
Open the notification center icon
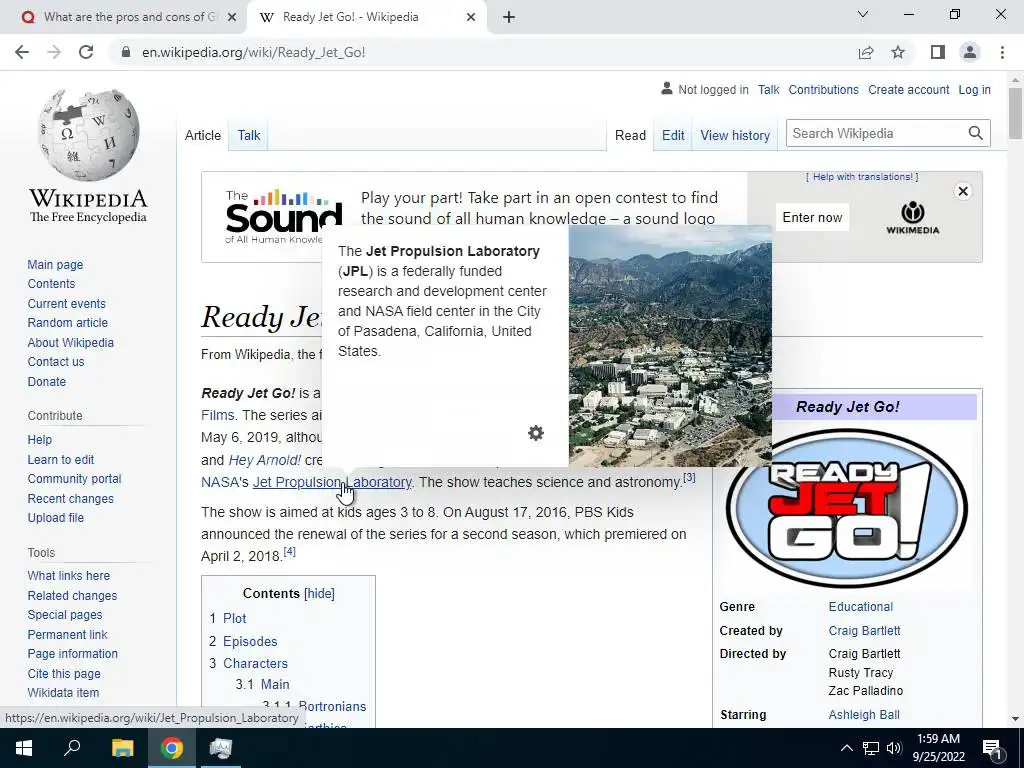(x=992, y=749)
